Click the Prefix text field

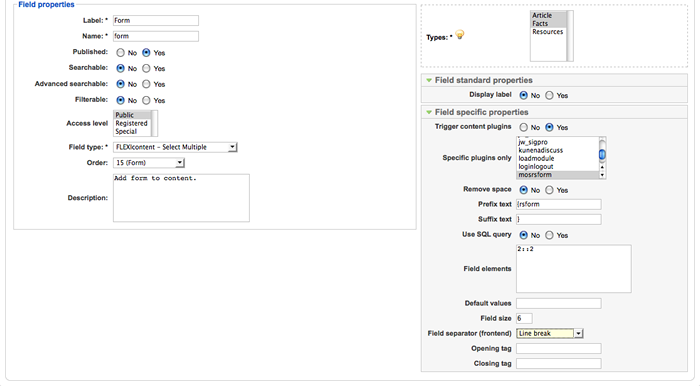click(558, 204)
